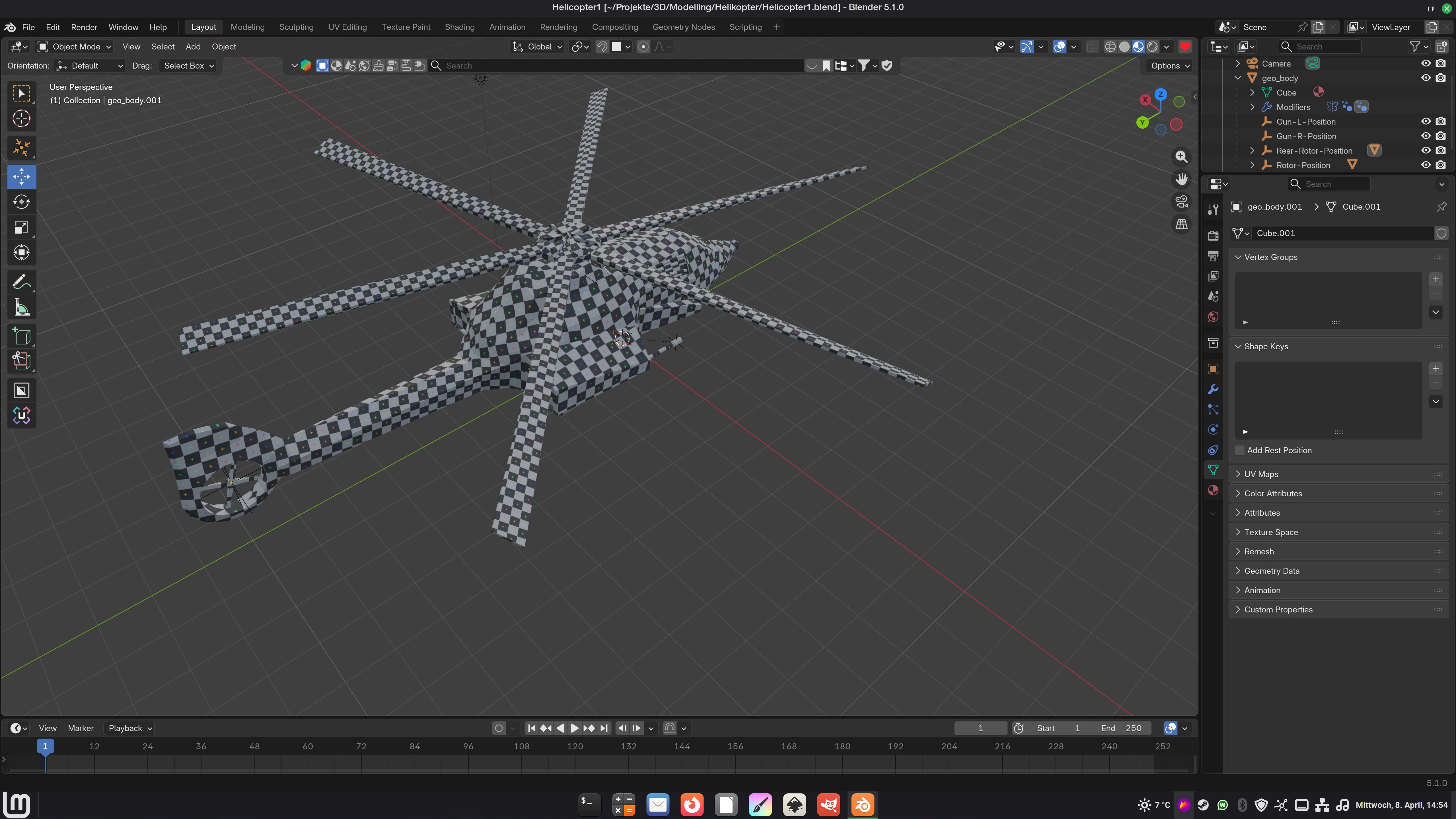
Task: Switch to the Shading workspace tab
Action: tap(460, 27)
